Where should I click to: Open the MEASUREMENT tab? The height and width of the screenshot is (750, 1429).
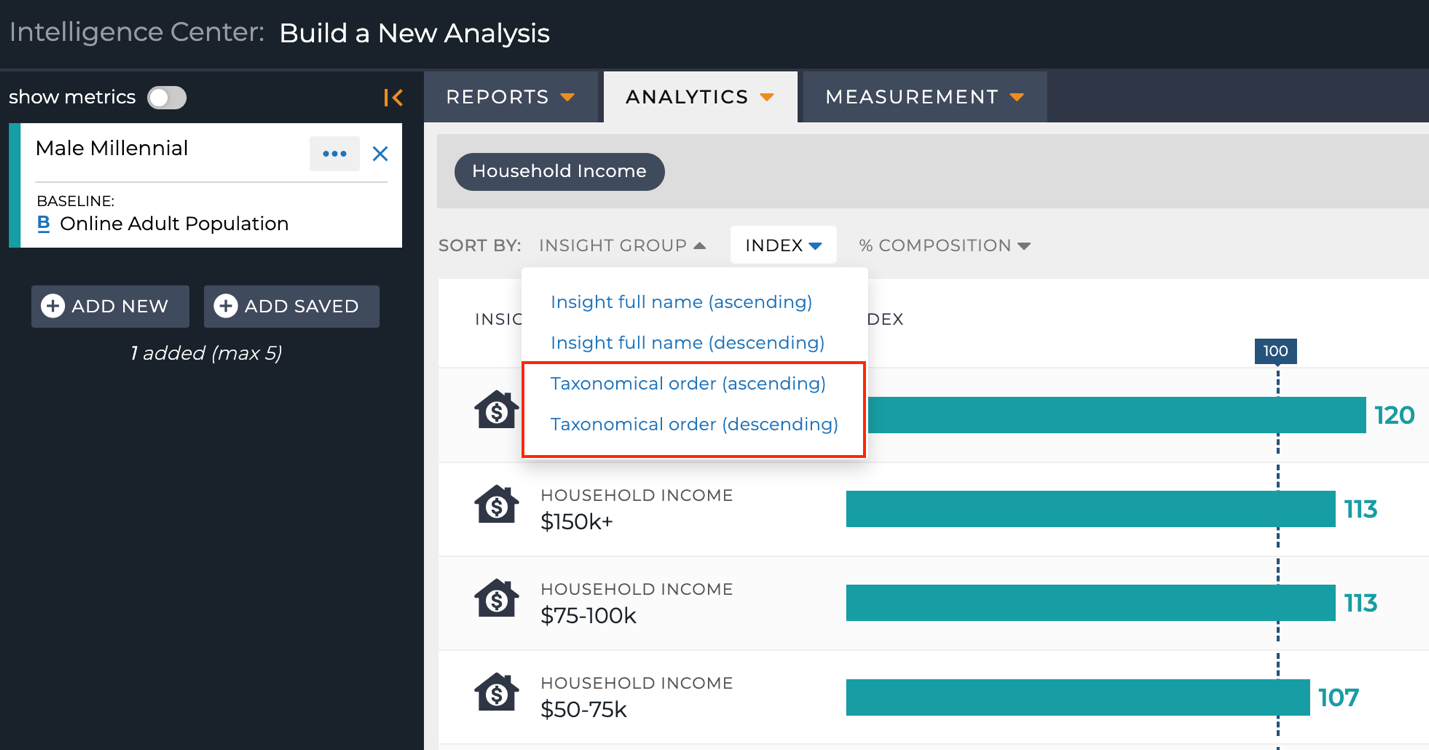[924, 97]
